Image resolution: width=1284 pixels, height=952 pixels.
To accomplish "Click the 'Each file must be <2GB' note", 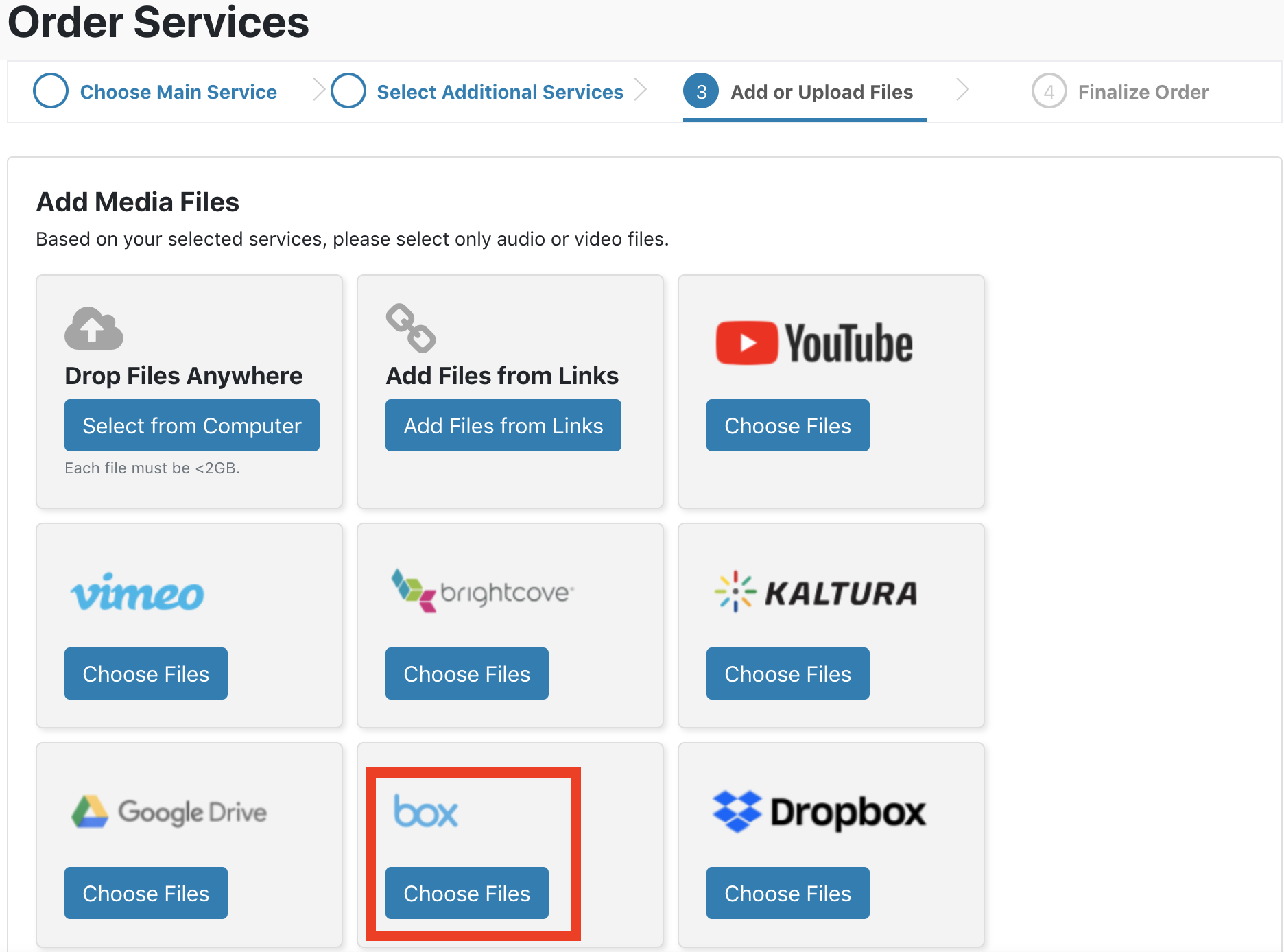I will (x=152, y=468).
